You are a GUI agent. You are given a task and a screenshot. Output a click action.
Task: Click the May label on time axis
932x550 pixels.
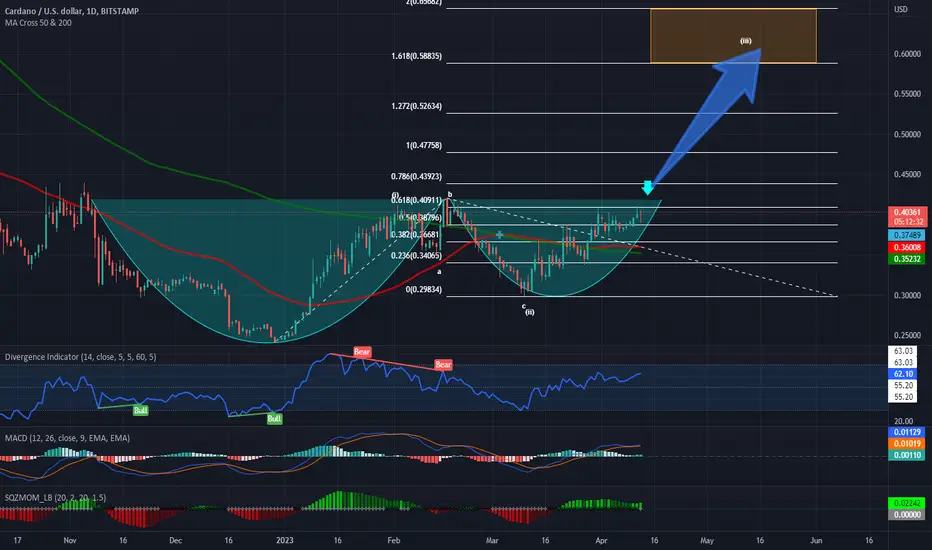point(707,540)
